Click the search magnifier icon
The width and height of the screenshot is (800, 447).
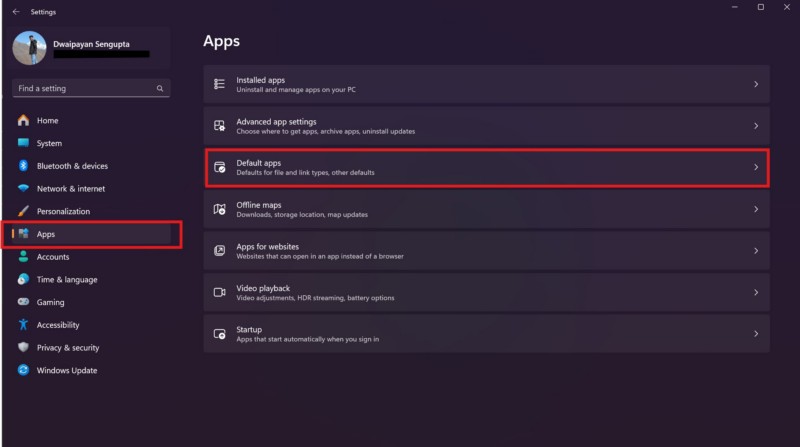(160, 89)
